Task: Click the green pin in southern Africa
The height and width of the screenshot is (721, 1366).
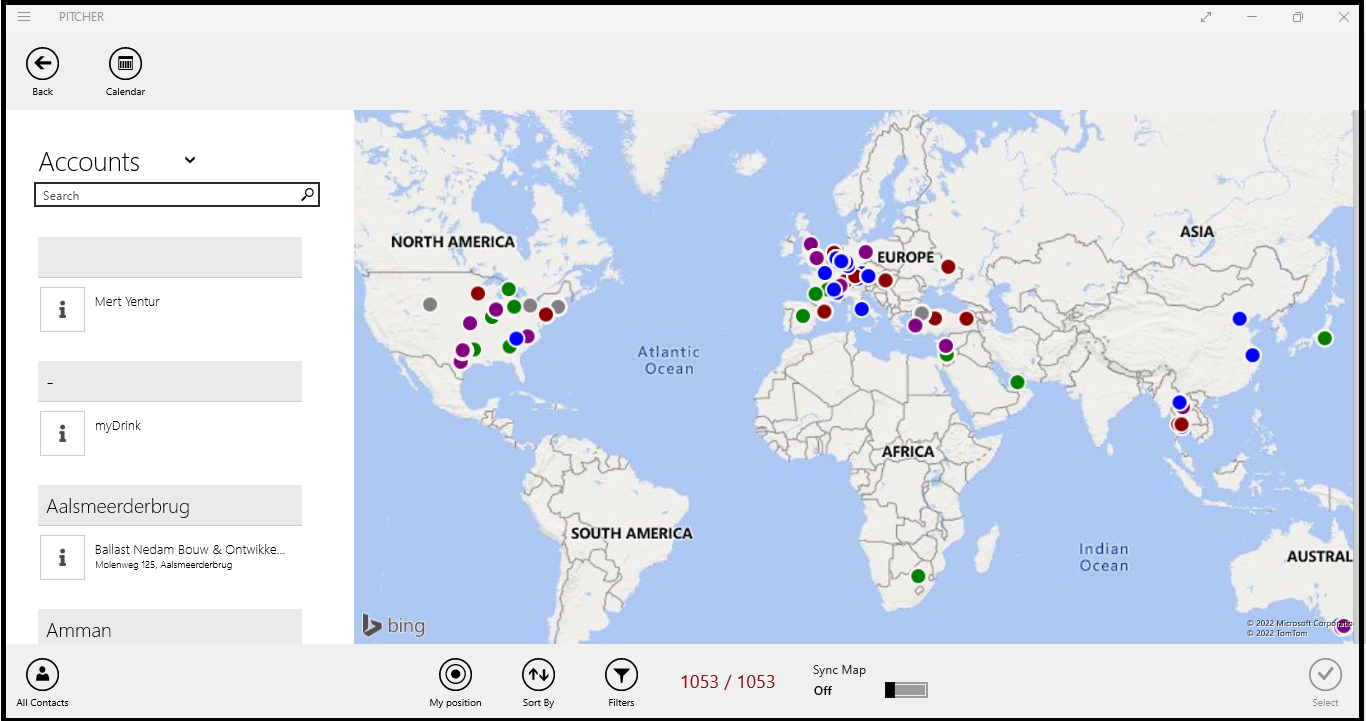Action: [x=918, y=576]
